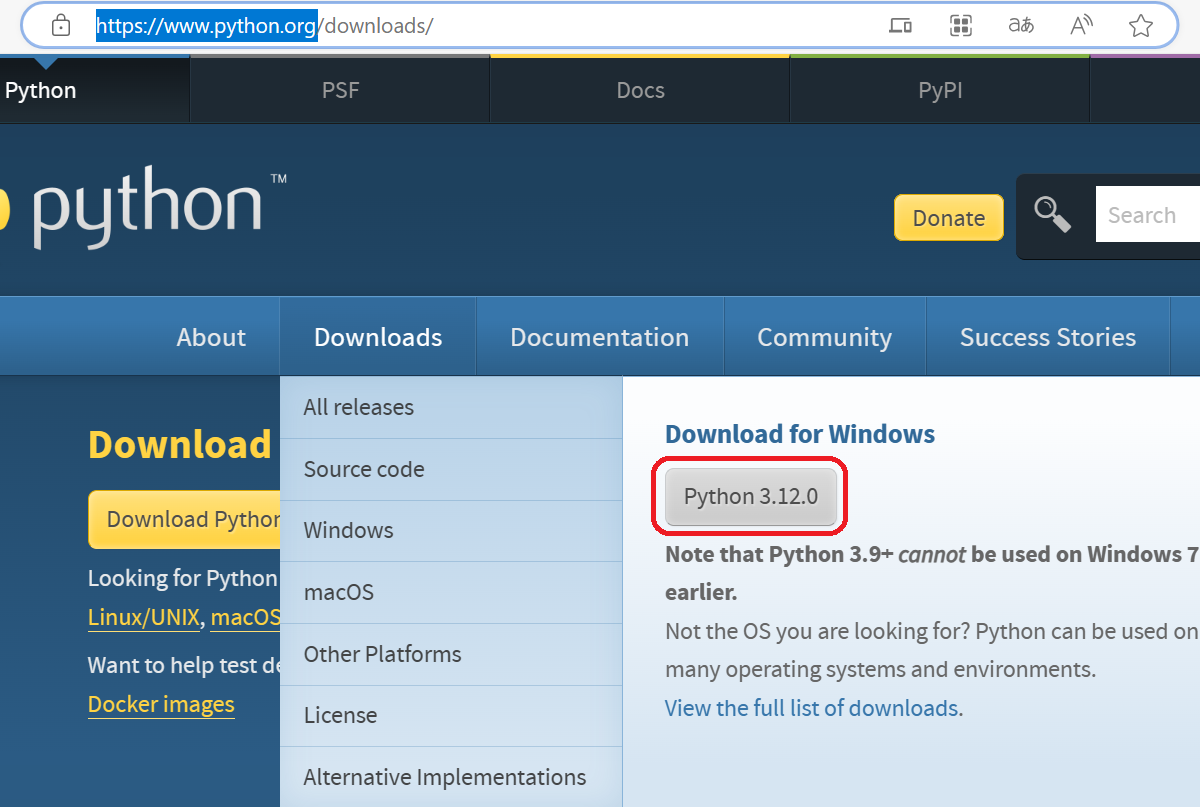Image resolution: width=1200 pixels, height=807 pixels.
Task: Open the Community navigation menu
Action: [x=824, y=337]
